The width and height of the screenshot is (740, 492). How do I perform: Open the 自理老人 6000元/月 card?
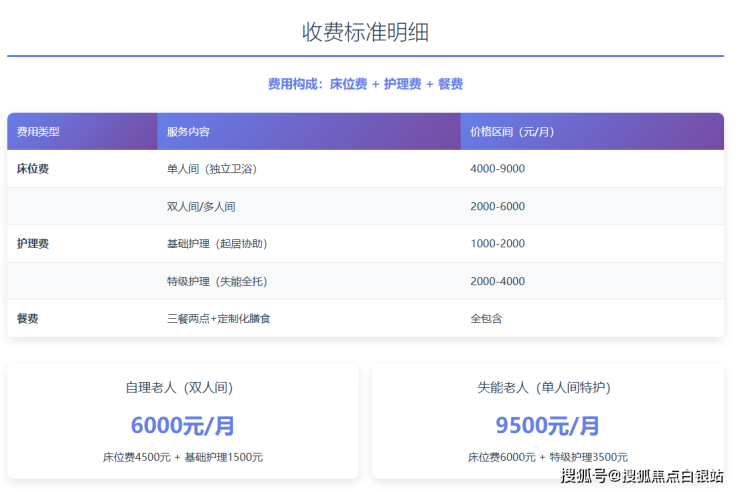(183, 422)
